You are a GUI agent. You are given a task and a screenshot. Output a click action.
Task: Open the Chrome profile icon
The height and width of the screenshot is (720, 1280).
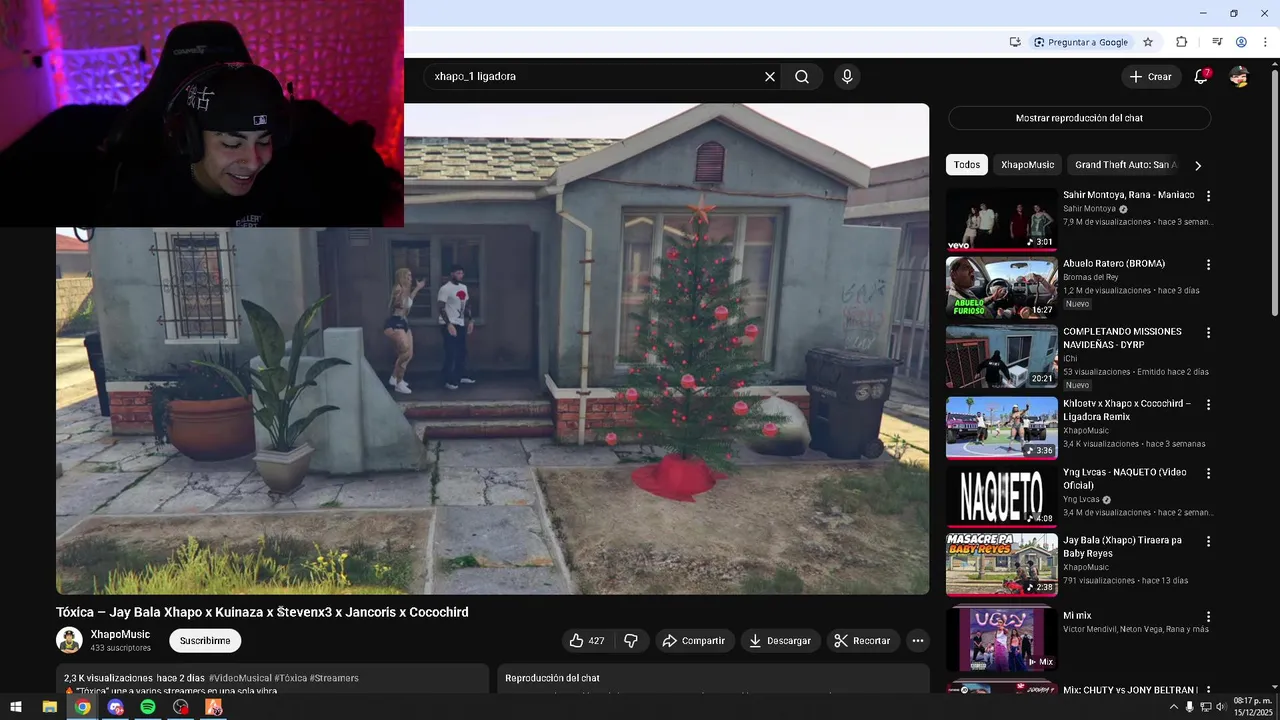click(1241, 42)
